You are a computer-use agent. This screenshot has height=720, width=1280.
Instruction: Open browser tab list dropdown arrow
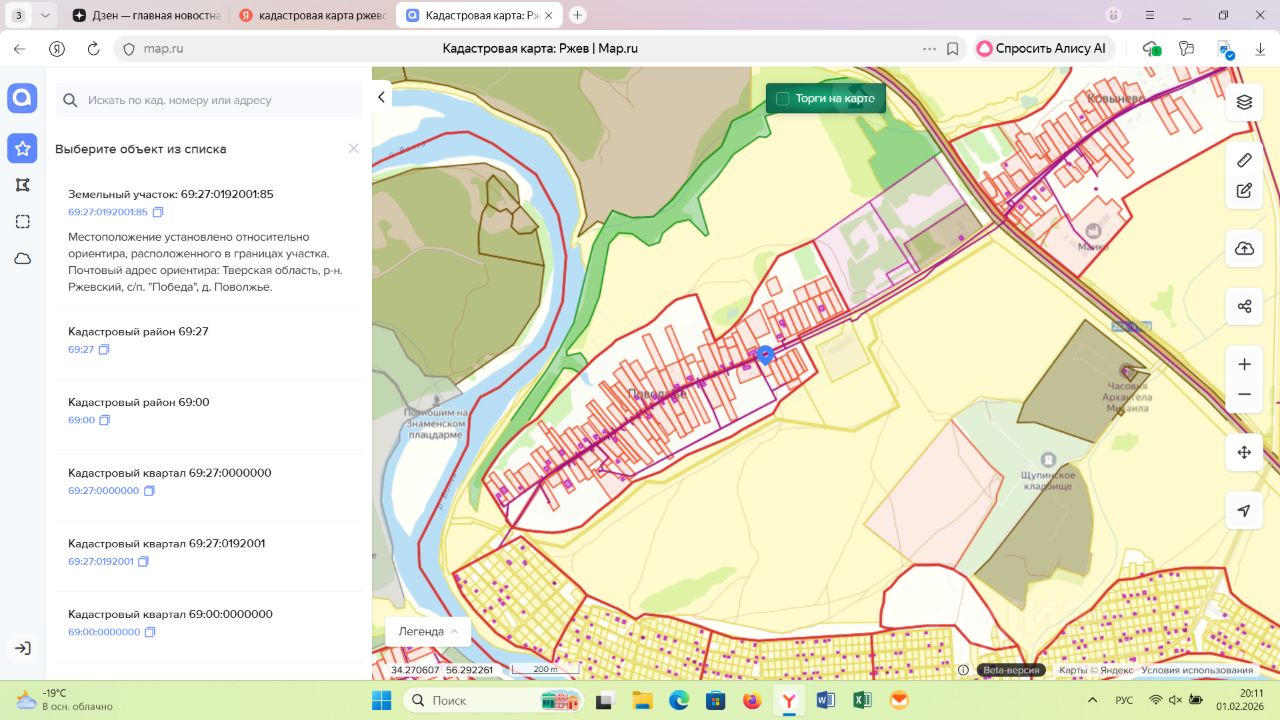45,15
